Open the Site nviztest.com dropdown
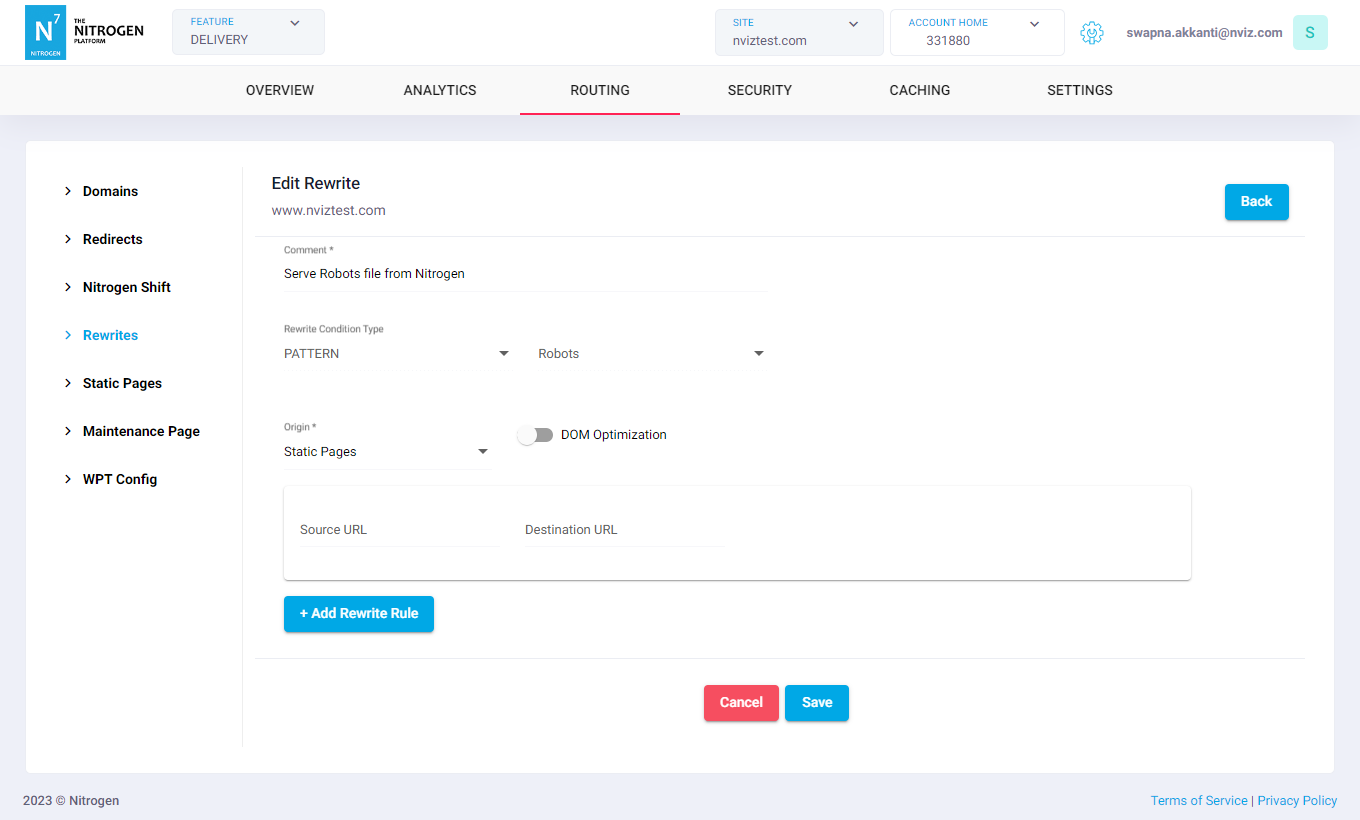The width and height of the screenshot is (1360, 820). pyautogui.click(x=798, y=32)
